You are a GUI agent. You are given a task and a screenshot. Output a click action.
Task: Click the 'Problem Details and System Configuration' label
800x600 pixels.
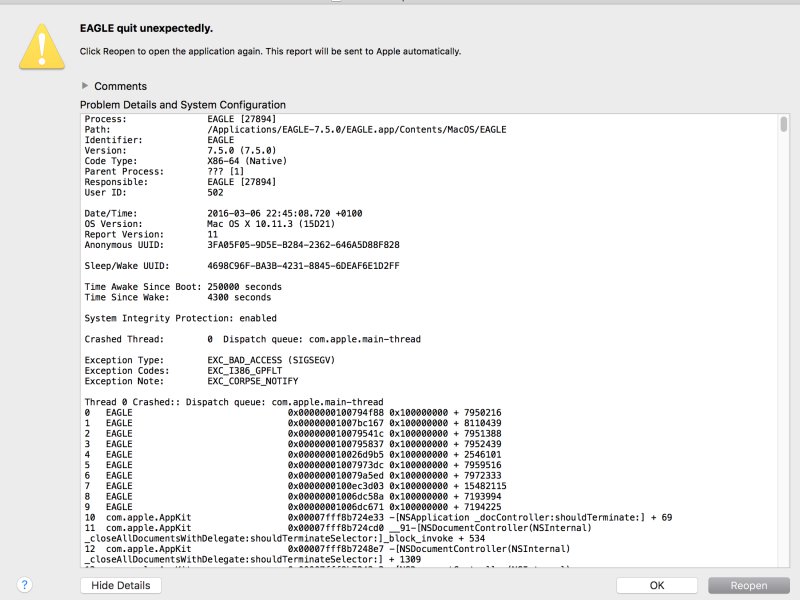click(x=183, y=105)
